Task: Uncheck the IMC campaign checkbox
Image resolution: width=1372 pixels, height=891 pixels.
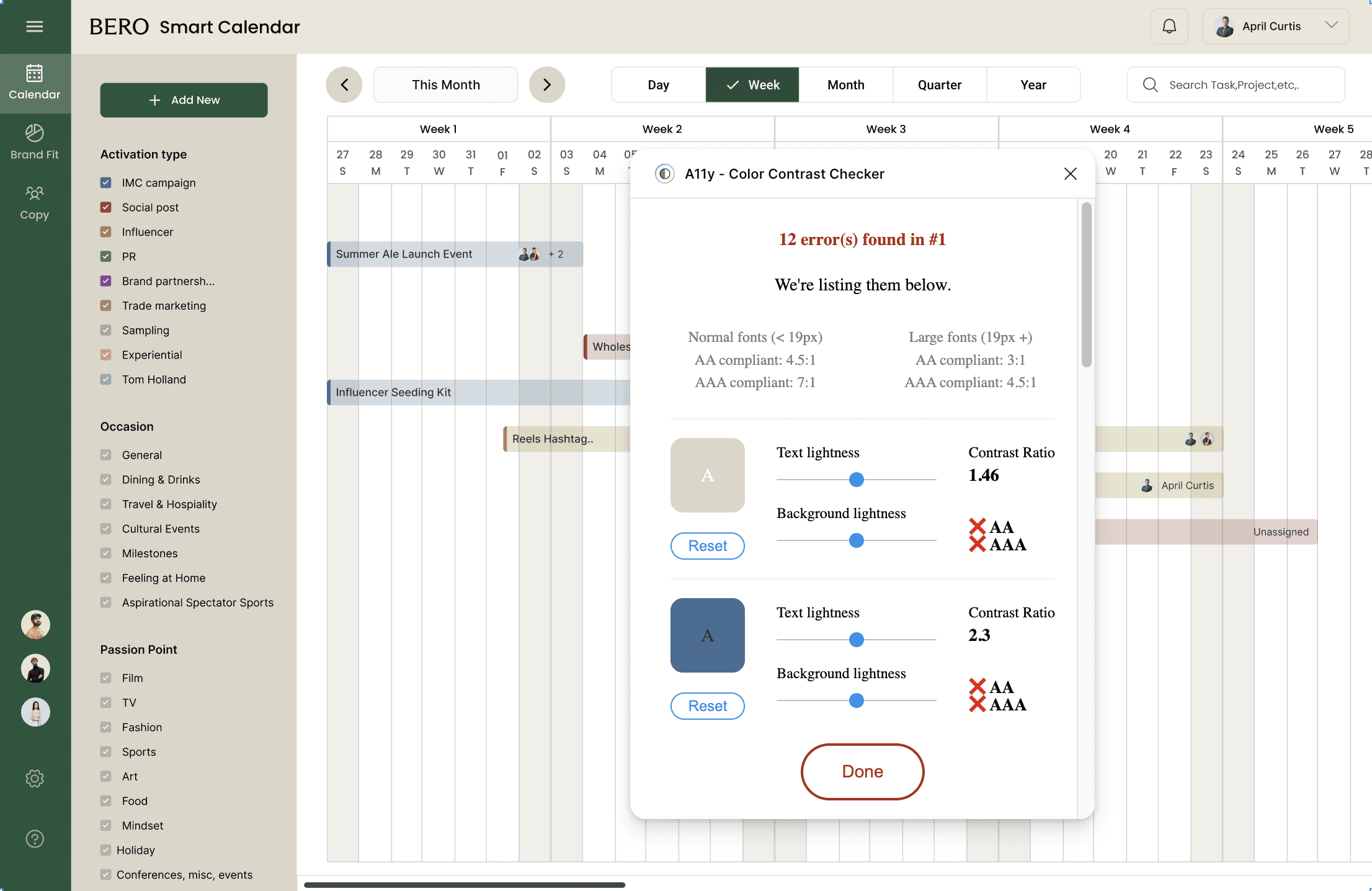Action: pos(106,182)
